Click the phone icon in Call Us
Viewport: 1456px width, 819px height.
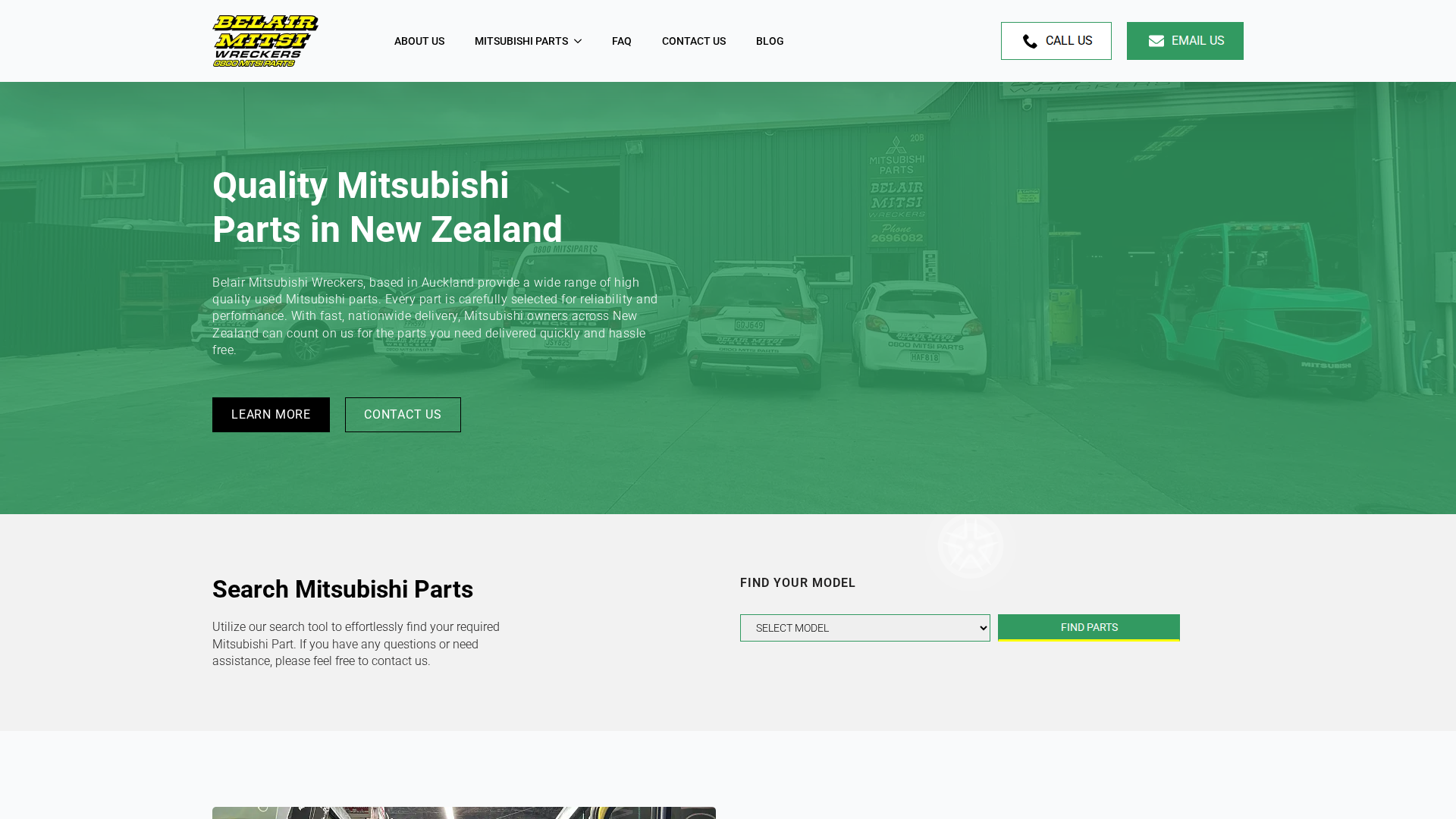pos(1030,42)
